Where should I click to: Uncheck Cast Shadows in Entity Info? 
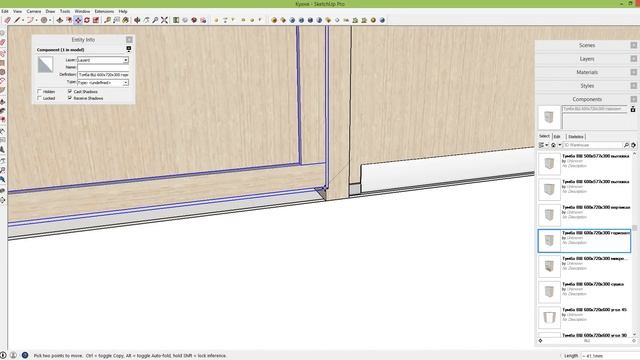pyautogui.click(x=70, y=91)
